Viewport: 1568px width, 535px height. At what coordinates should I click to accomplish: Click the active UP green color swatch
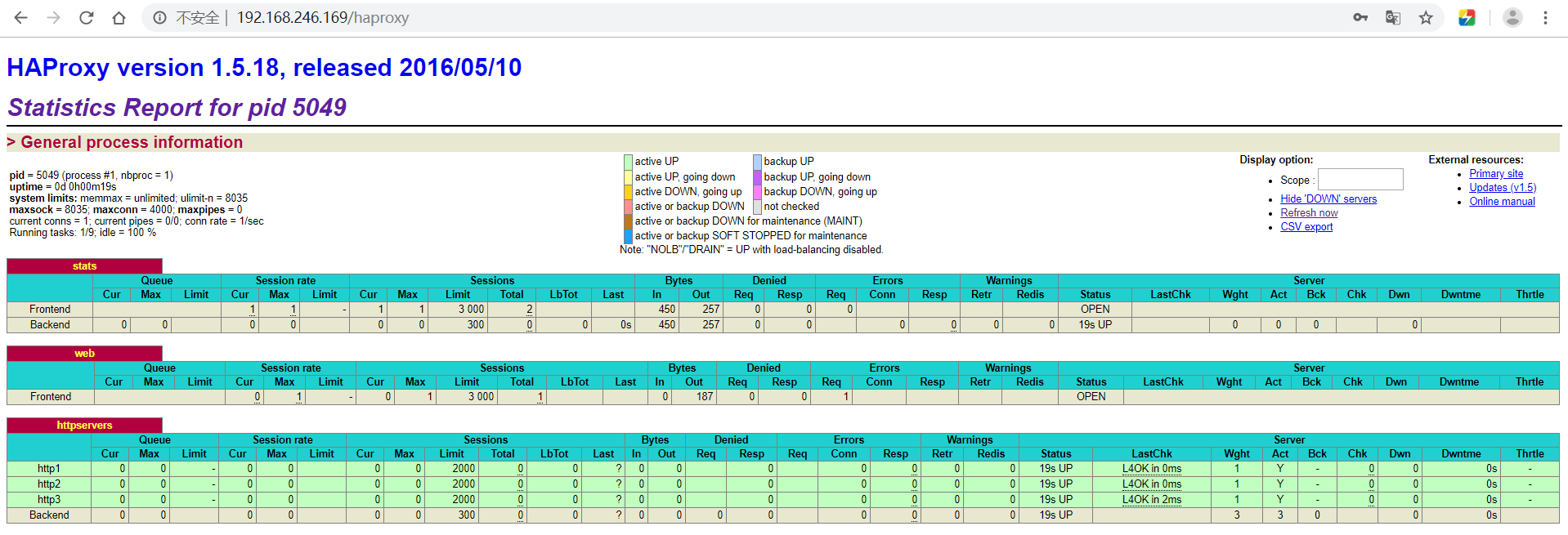(628, 162)
